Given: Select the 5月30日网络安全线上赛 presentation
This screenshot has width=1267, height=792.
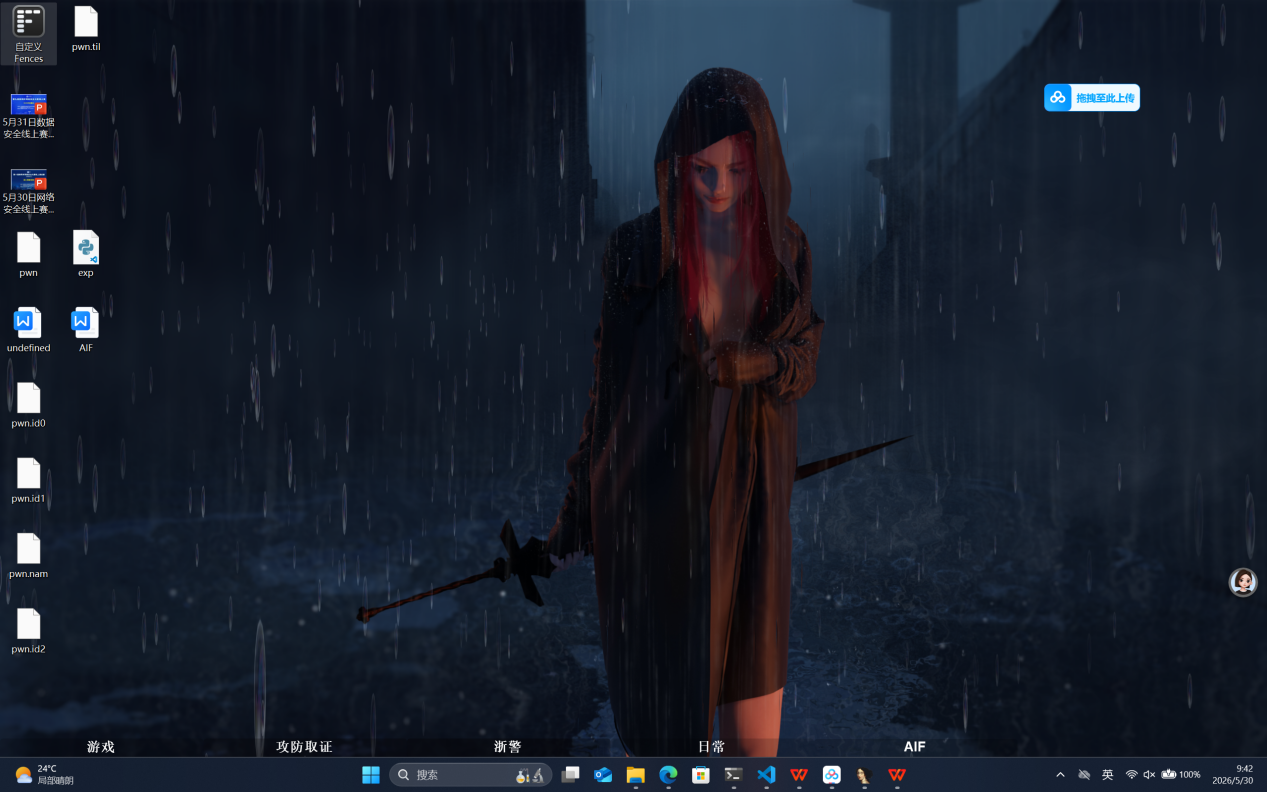Looking at the screenshot, I should 28,191.
